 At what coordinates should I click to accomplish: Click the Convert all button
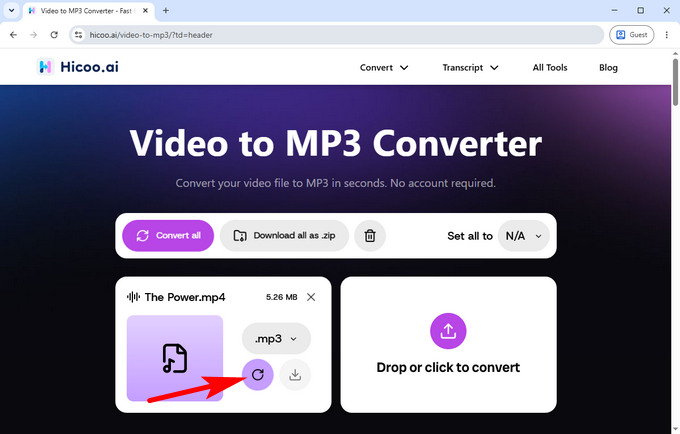[x=168, y=235]
